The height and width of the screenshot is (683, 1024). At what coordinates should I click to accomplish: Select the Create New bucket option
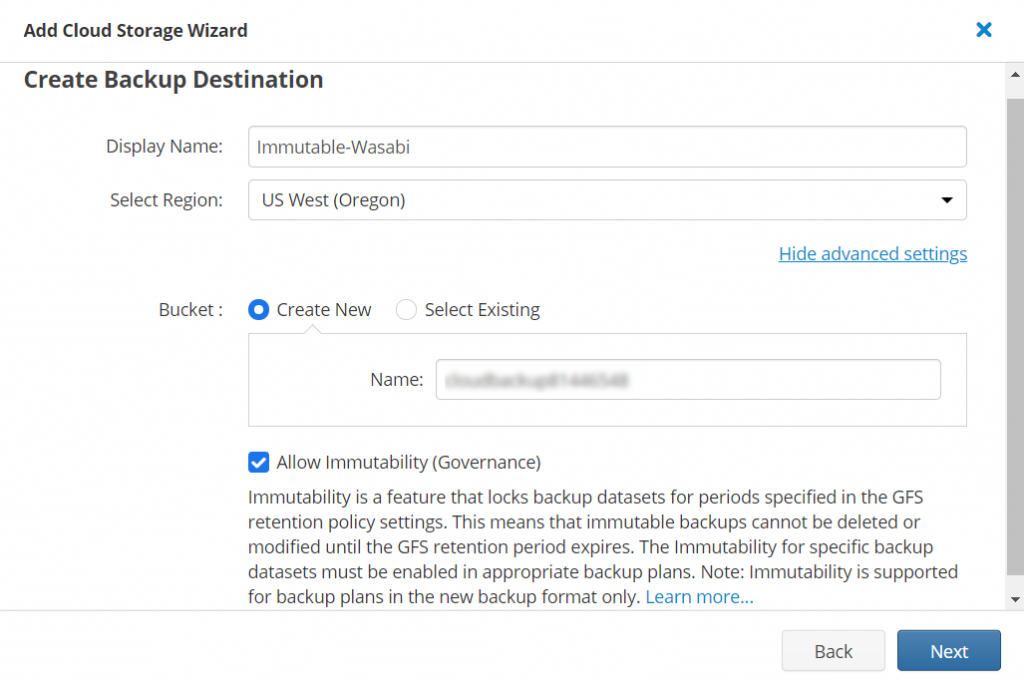[x=258, y=310]
